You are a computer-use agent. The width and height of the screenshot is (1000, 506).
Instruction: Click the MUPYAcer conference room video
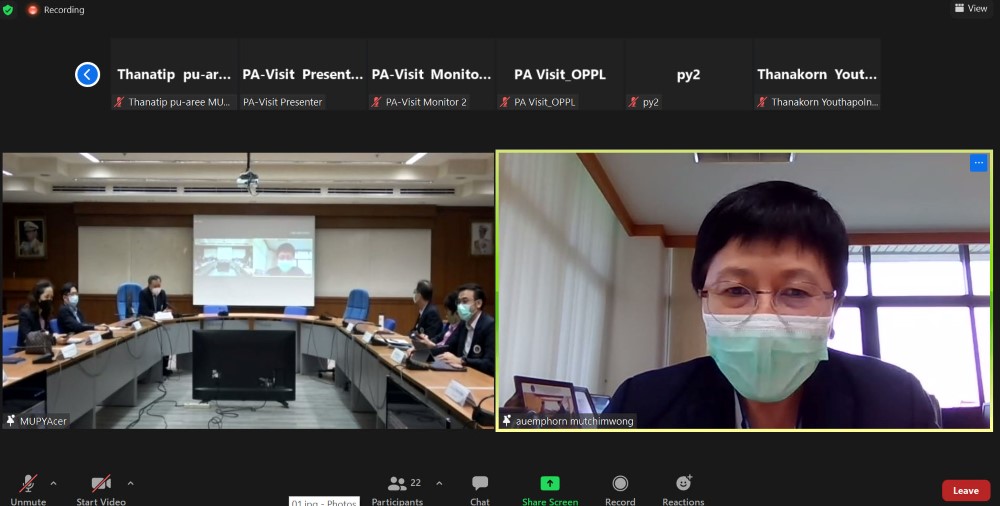coord(248,291)
